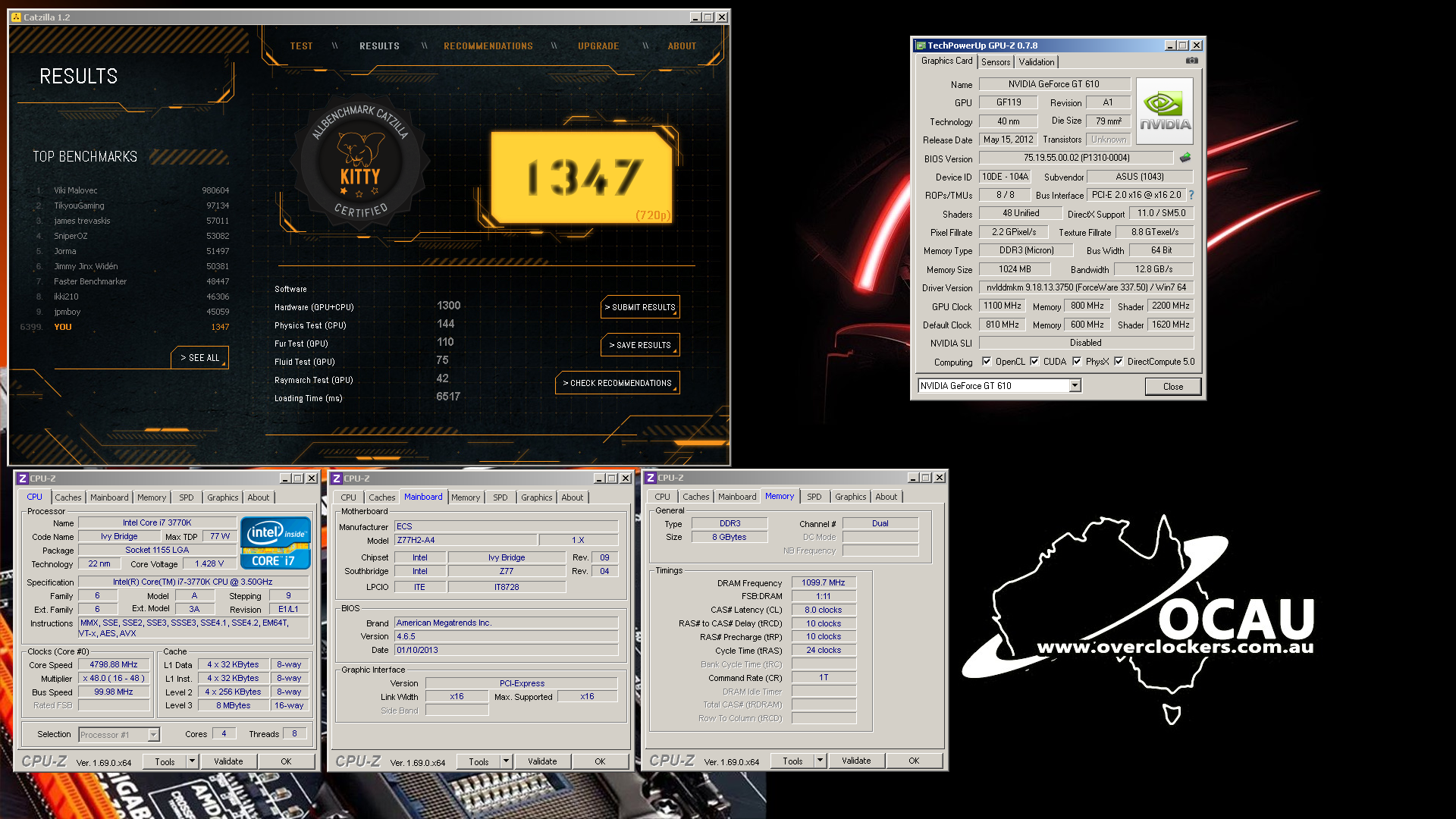This screenshot has width=1456, height=819.
Task: Open the TEST section in Catzilla
Action: (x=301, y=46)
